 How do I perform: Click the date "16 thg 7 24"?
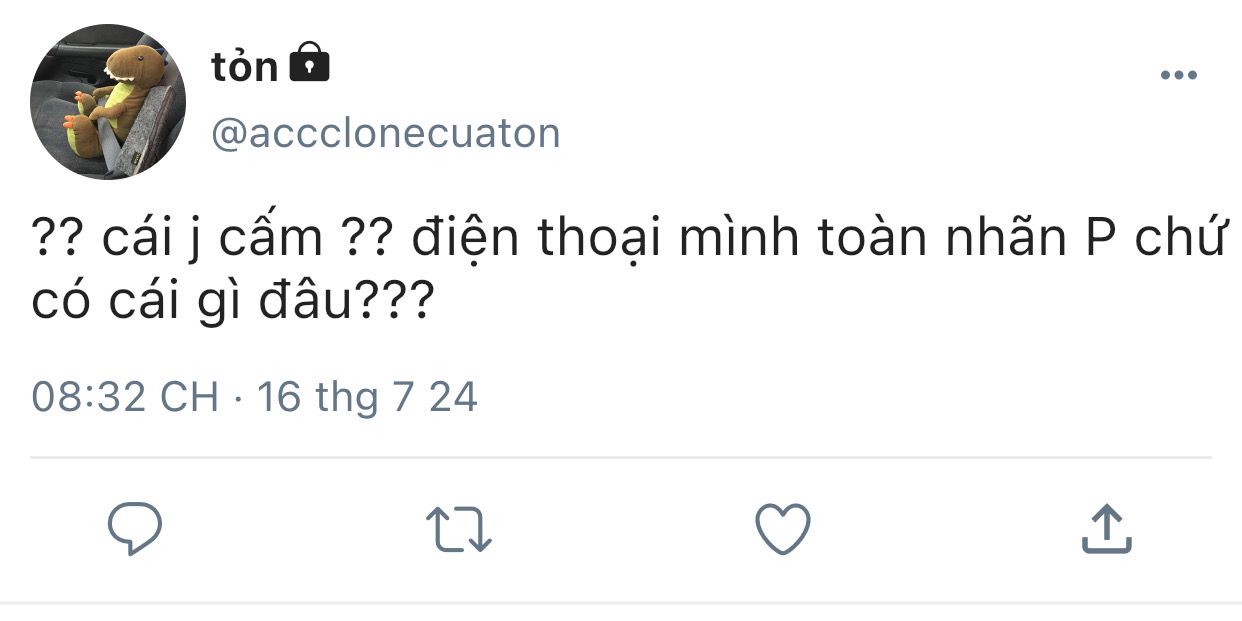coord(367,397)
